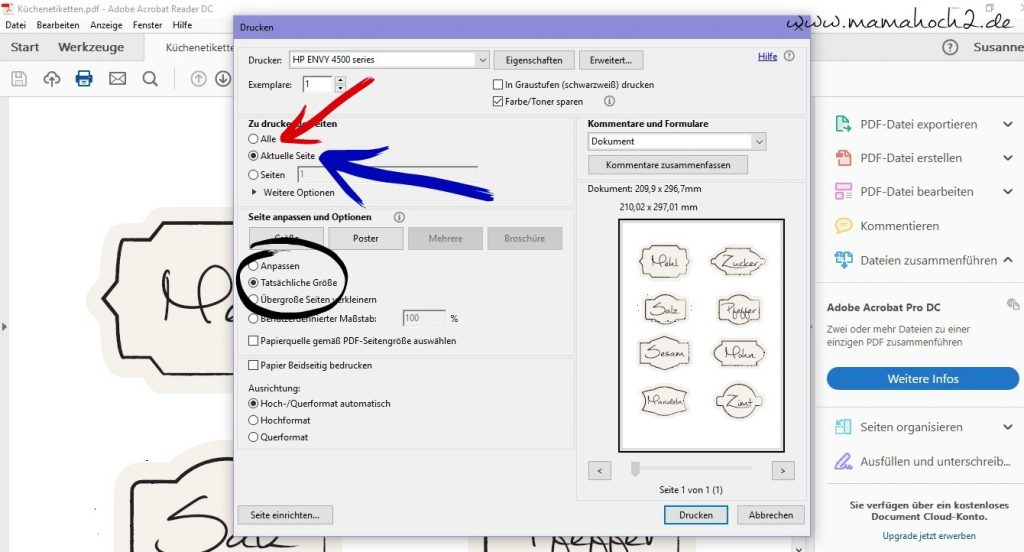Click the Eigenschaften button
This screenshot has height=552, width=1024.
tap(534, 60)
